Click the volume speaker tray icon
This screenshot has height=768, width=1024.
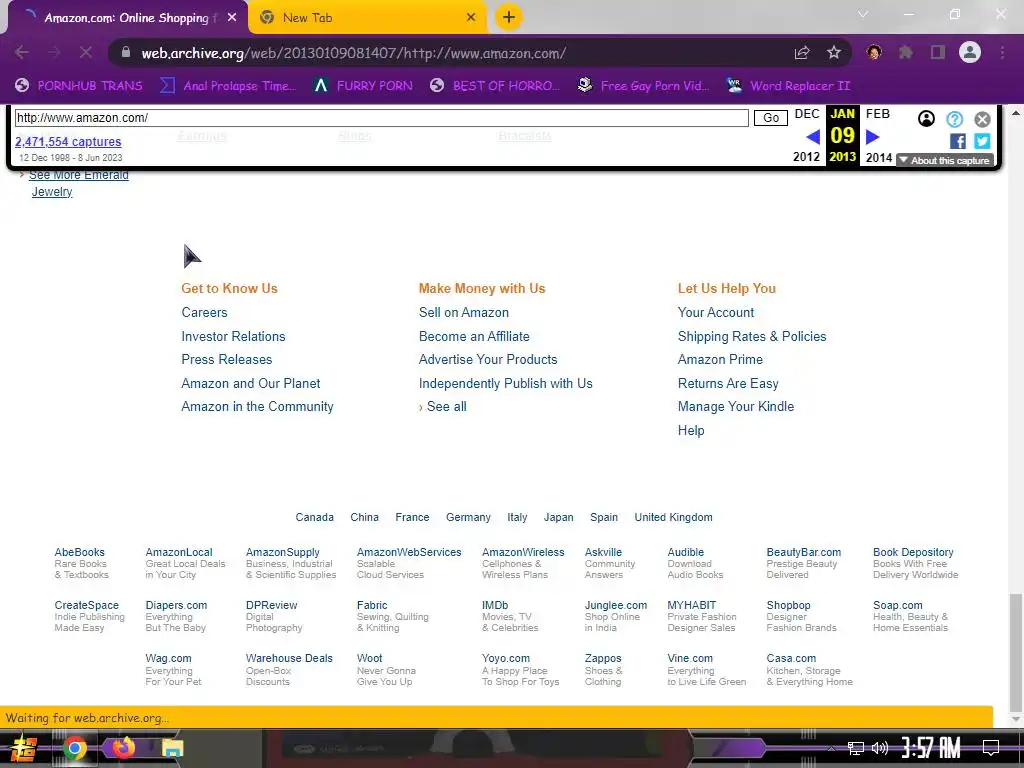click(x=880, y=748)
